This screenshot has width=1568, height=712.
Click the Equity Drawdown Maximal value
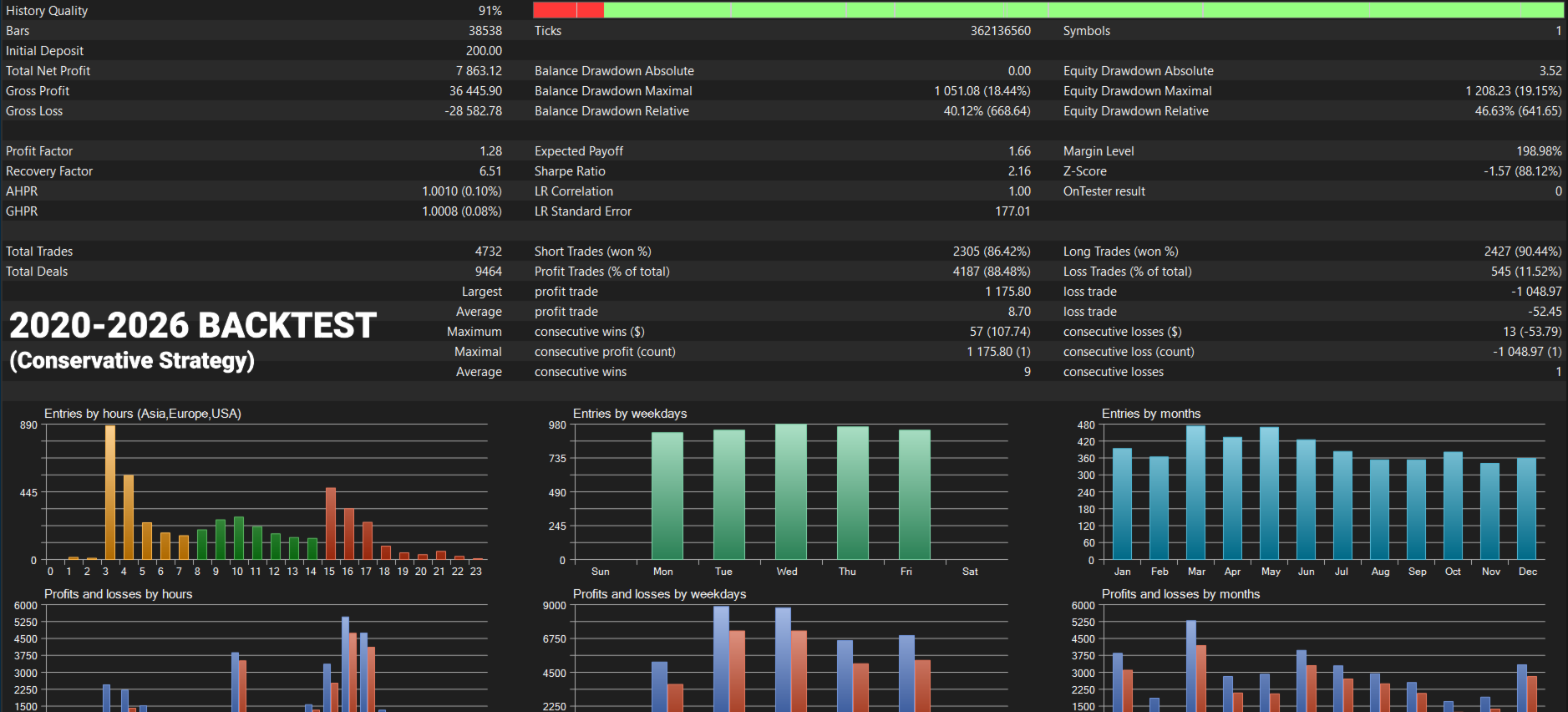tap(1513, 91)
